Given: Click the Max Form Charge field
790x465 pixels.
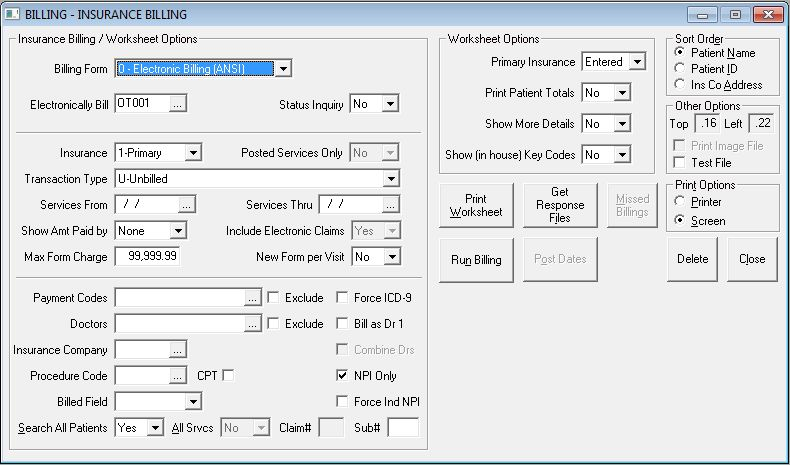Looking at the screenshot, I should pos(147,256).
